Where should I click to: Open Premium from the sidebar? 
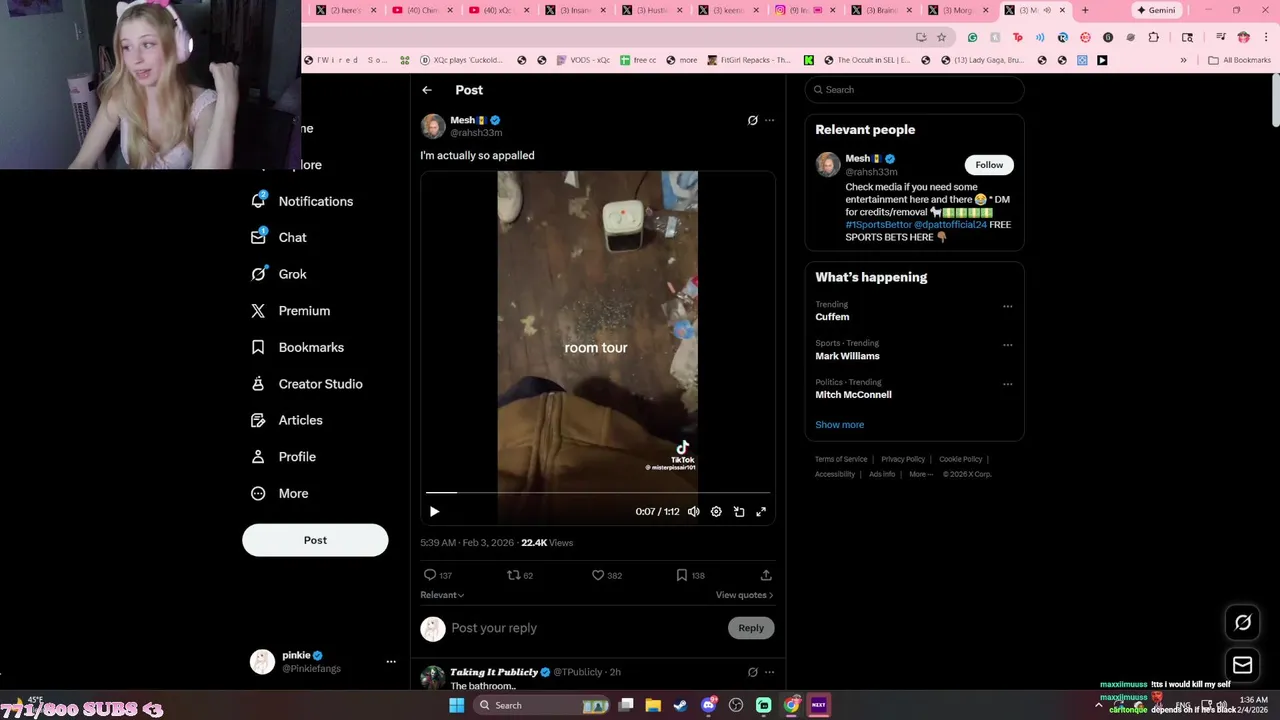coord(291,311)
